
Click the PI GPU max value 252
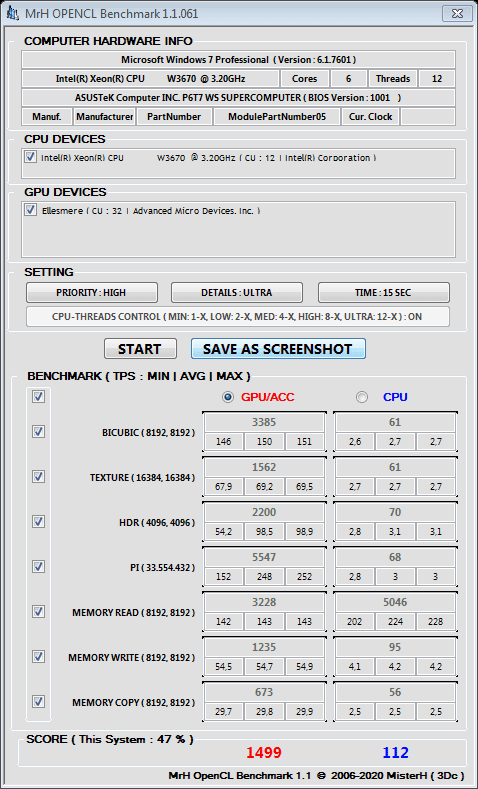(x=304, y=577)
